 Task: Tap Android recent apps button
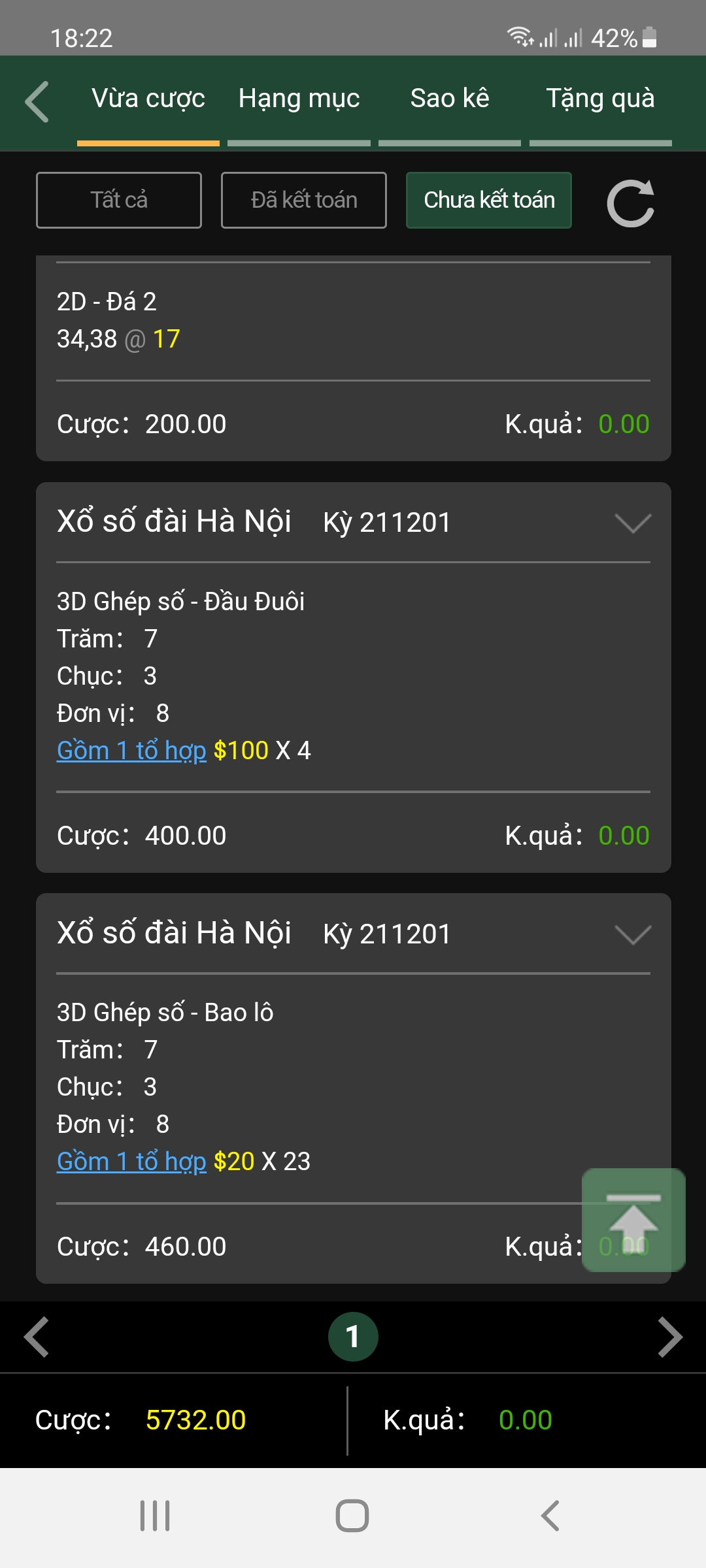click(155, 1516)
